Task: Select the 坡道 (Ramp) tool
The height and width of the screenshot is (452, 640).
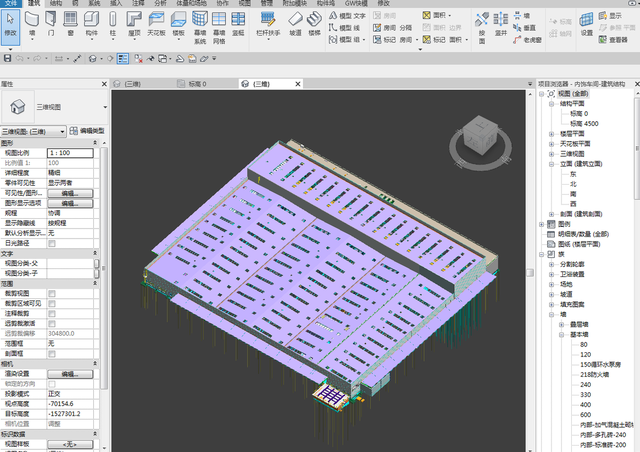Action: point(295,24)
